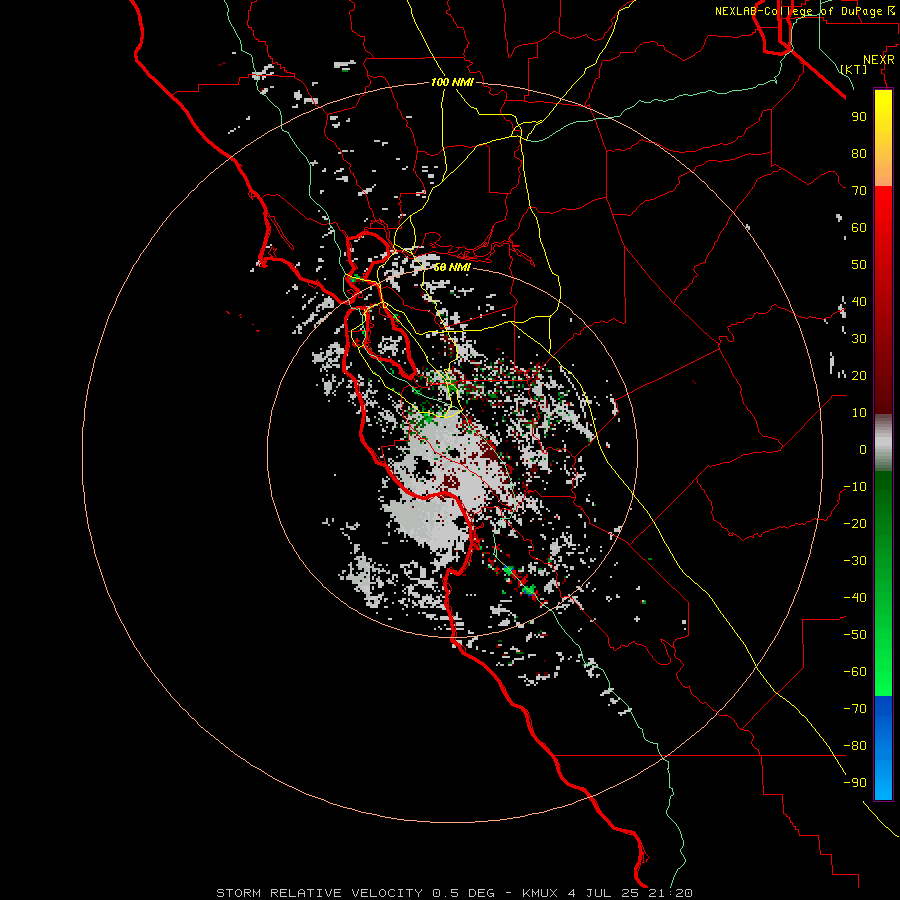This screenshot has width=900, height=900.
Task: Select the 20 value on the velocity scale
Action: (859, 375)
